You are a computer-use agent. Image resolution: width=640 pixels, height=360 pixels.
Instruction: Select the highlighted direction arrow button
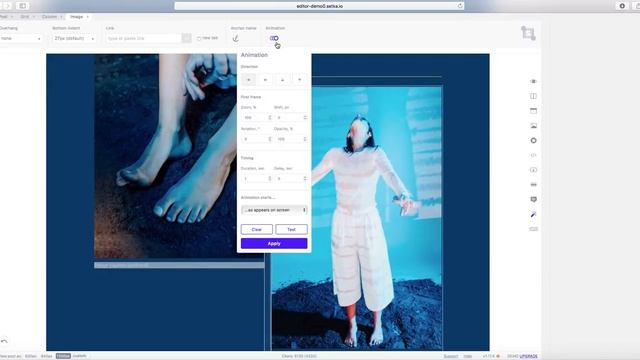(249, 80)
